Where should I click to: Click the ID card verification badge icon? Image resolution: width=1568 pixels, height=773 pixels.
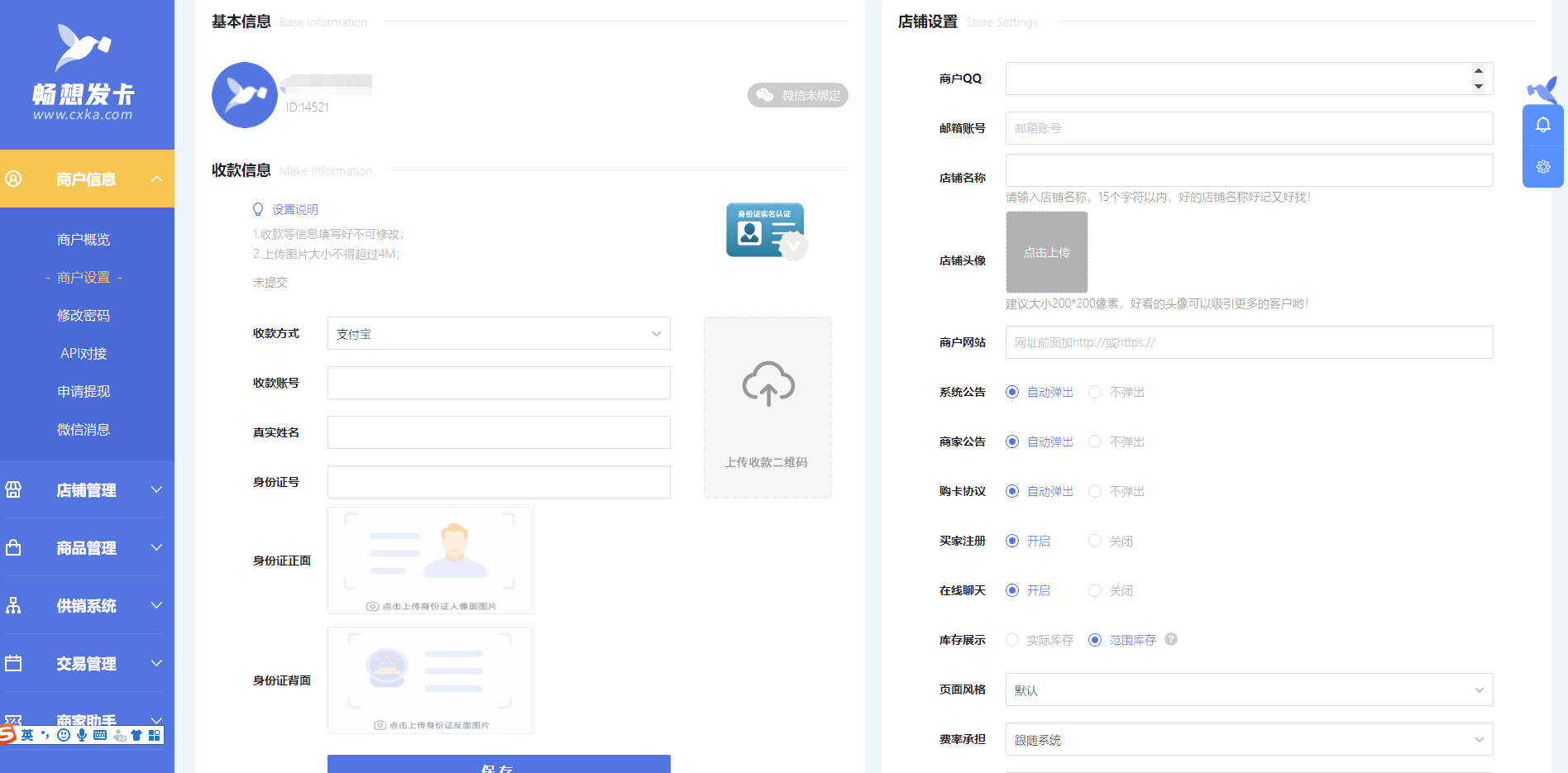coord(766,231)
